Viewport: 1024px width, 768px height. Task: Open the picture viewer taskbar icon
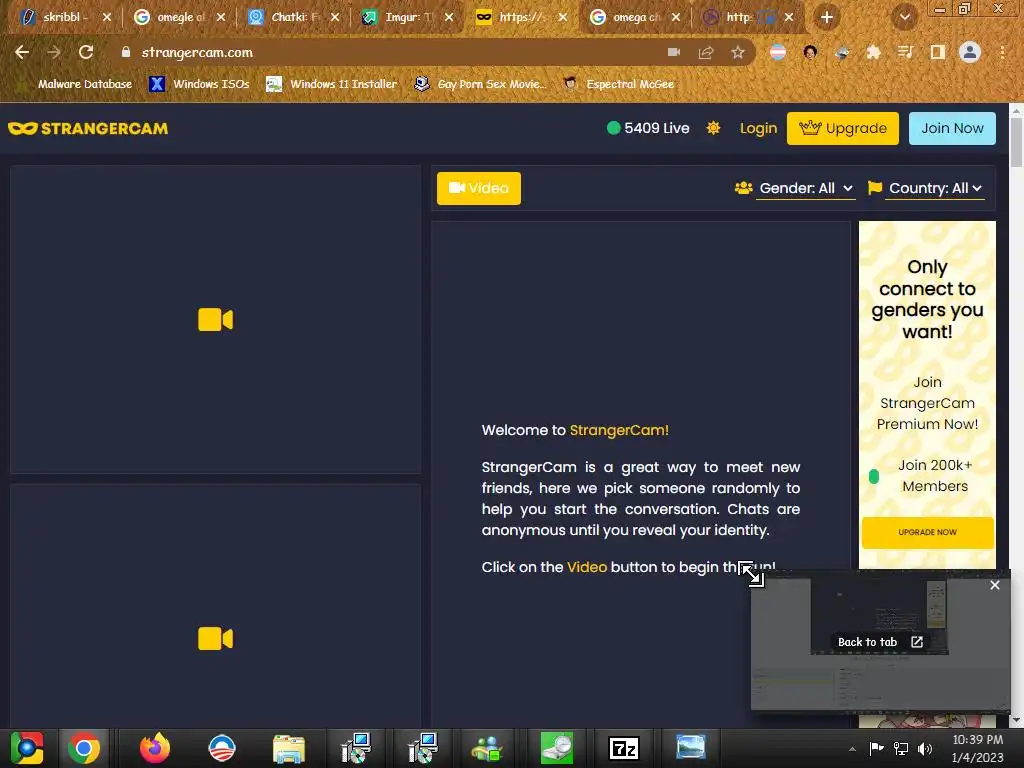coord(690,747)
